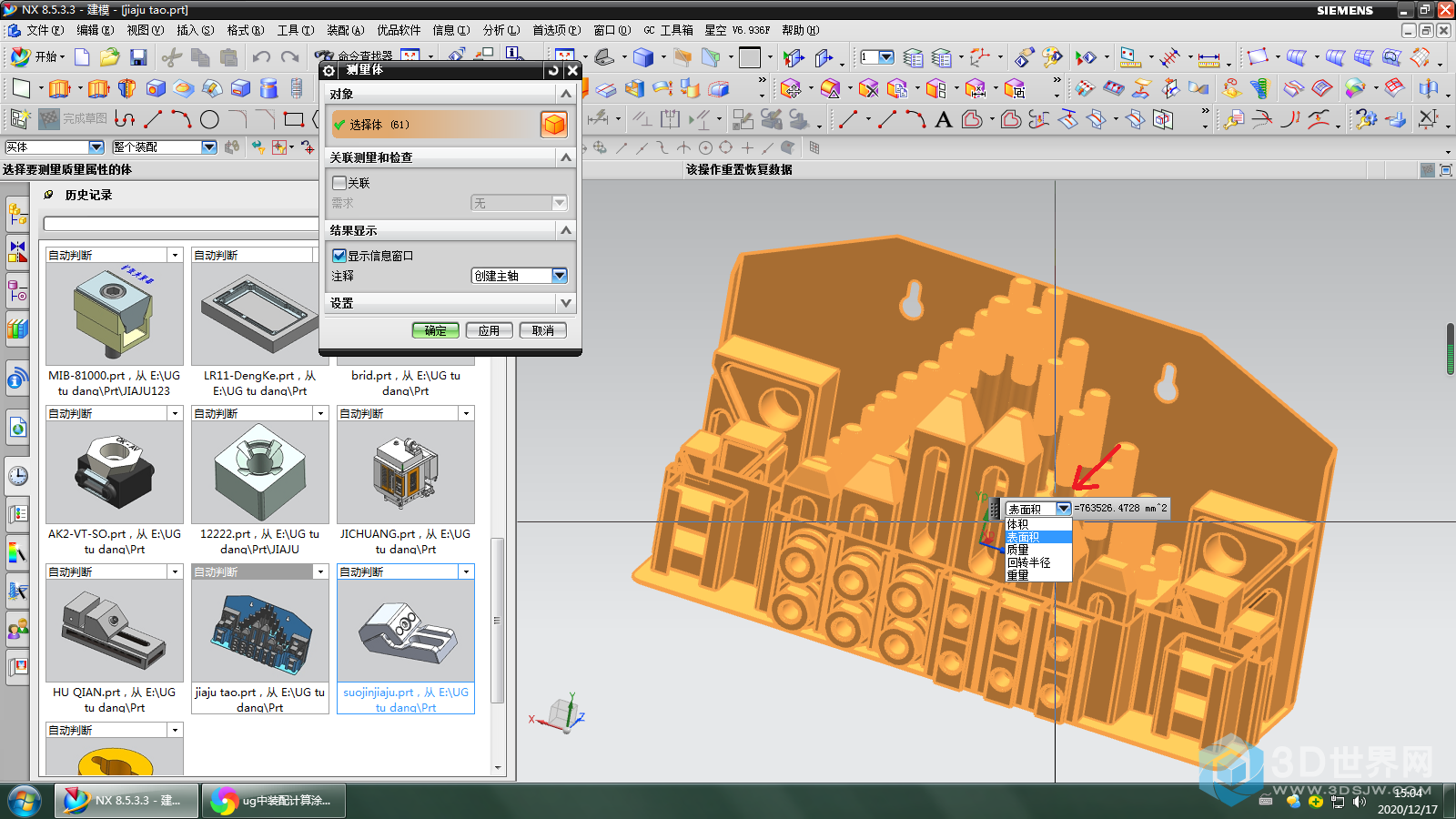The height and width of the screenshot is (819, 1456).
Task: Collapse the 对象 section
Action: [x=566, y=94]
